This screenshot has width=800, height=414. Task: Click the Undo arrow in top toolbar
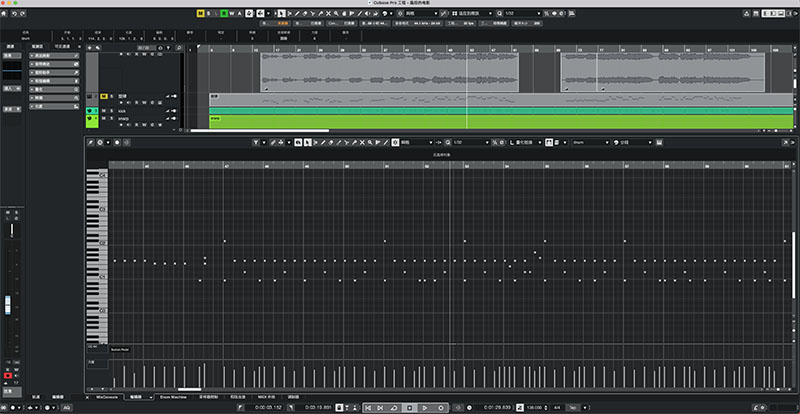point(14,13)
